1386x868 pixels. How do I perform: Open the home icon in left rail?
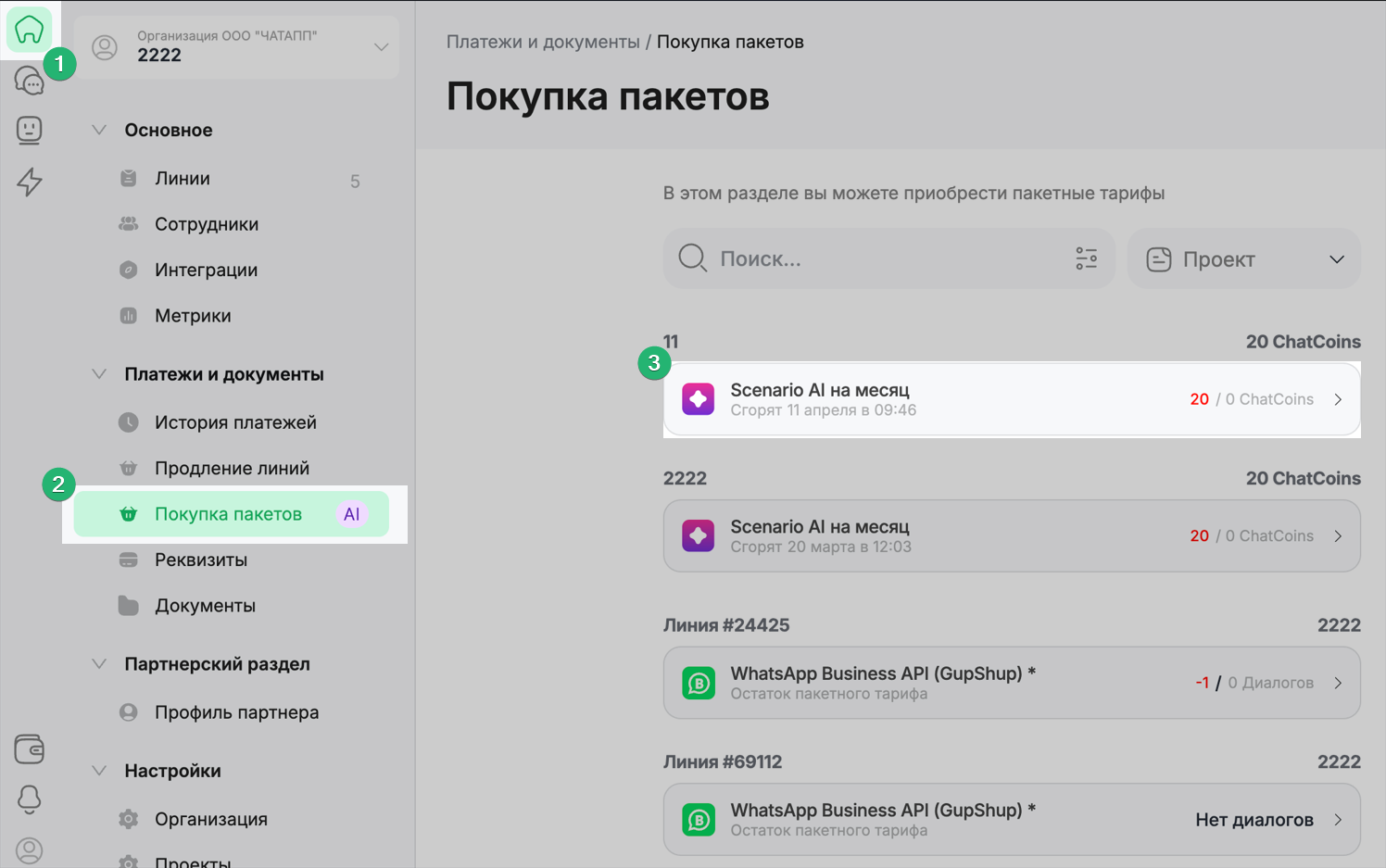(x=29, y=30)
